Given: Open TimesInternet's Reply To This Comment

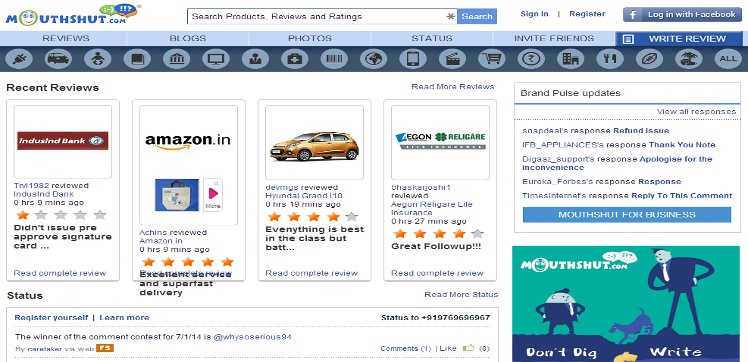Looking at the screenshot, I should tap(682, 196).
